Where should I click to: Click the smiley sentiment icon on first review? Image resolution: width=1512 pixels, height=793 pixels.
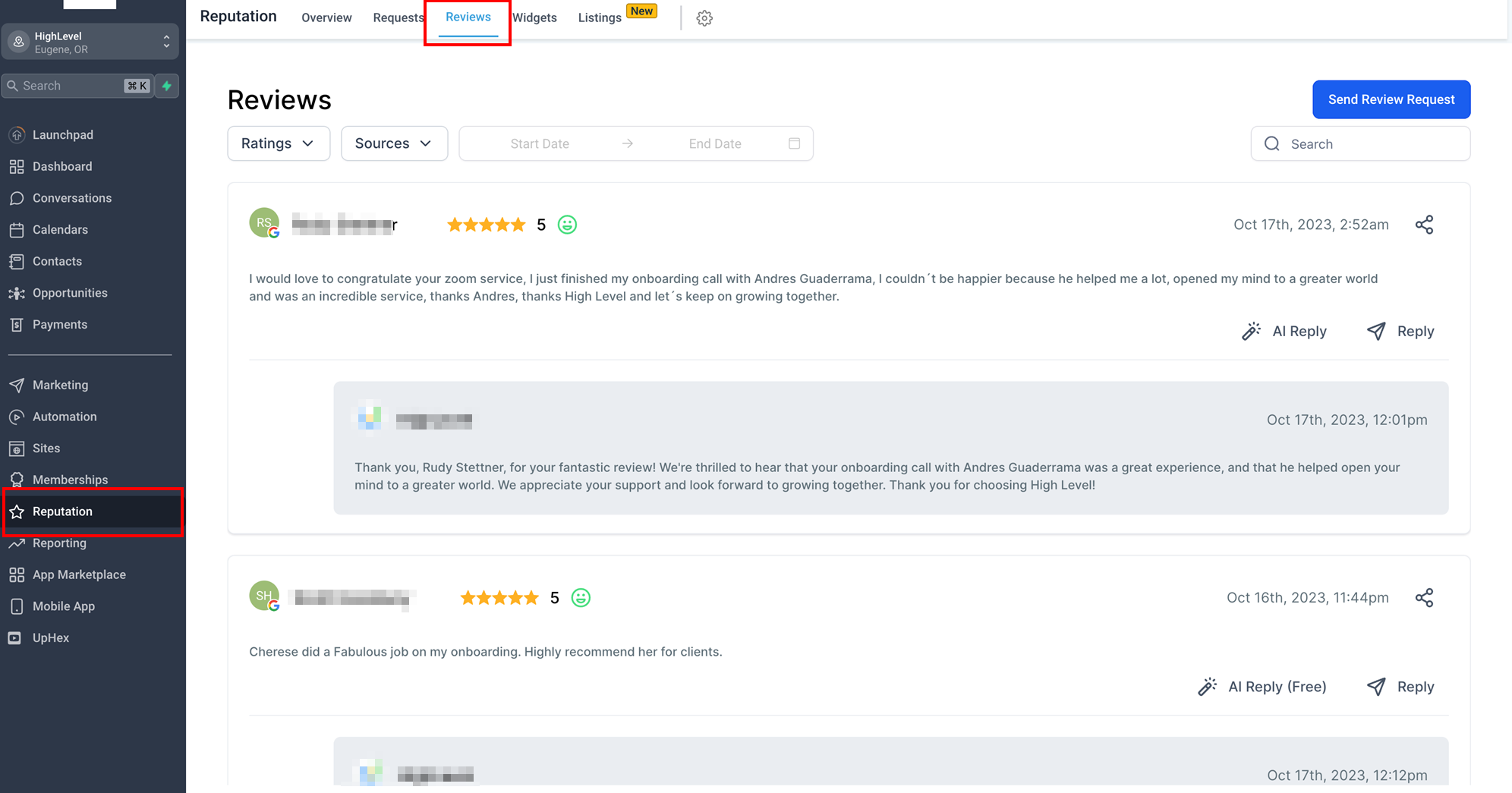click(567, 225)
